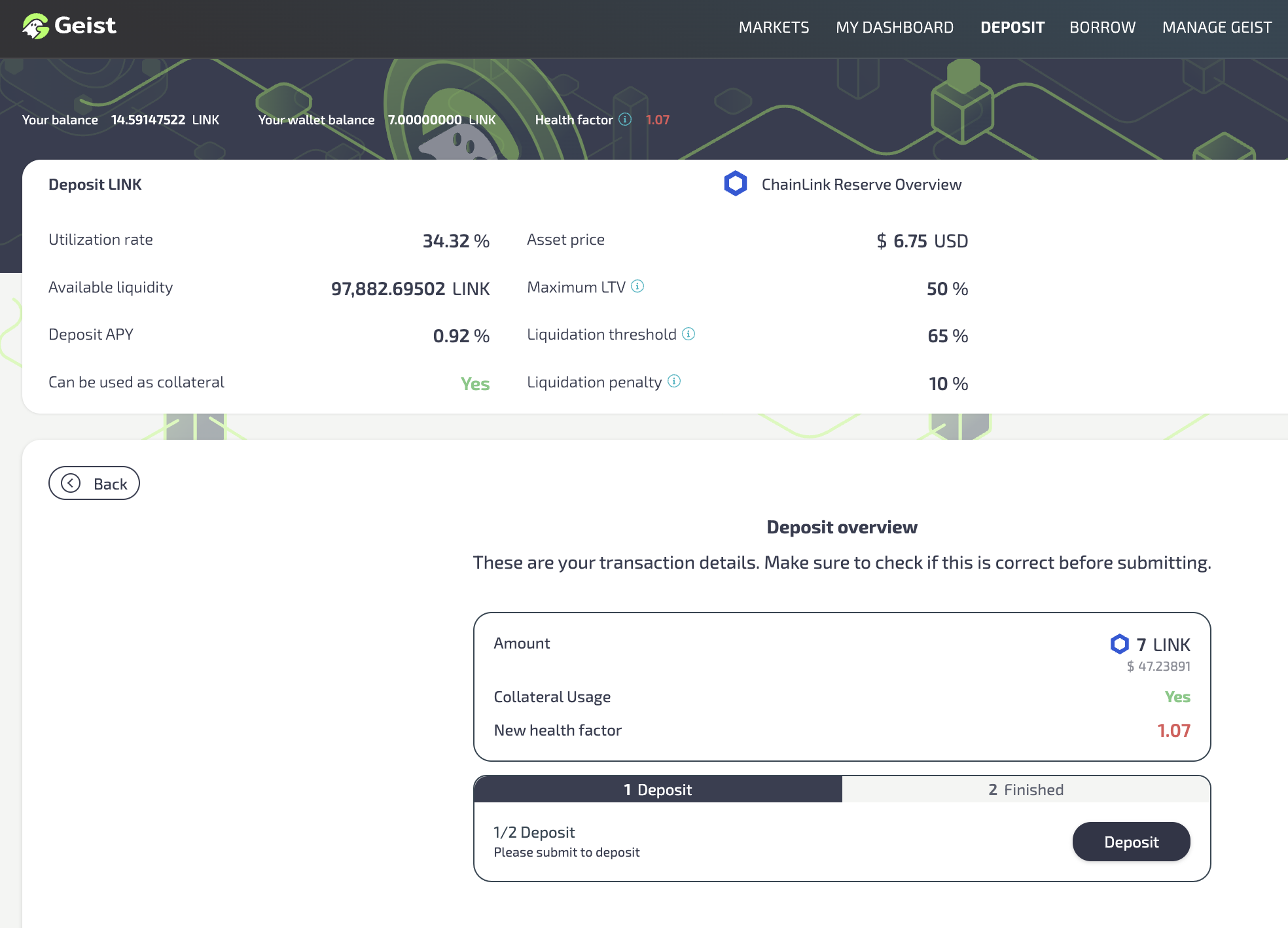Select the Deposit navigation item
The height and width of the screenshot is (928, 1288).
click(1012, 27)
